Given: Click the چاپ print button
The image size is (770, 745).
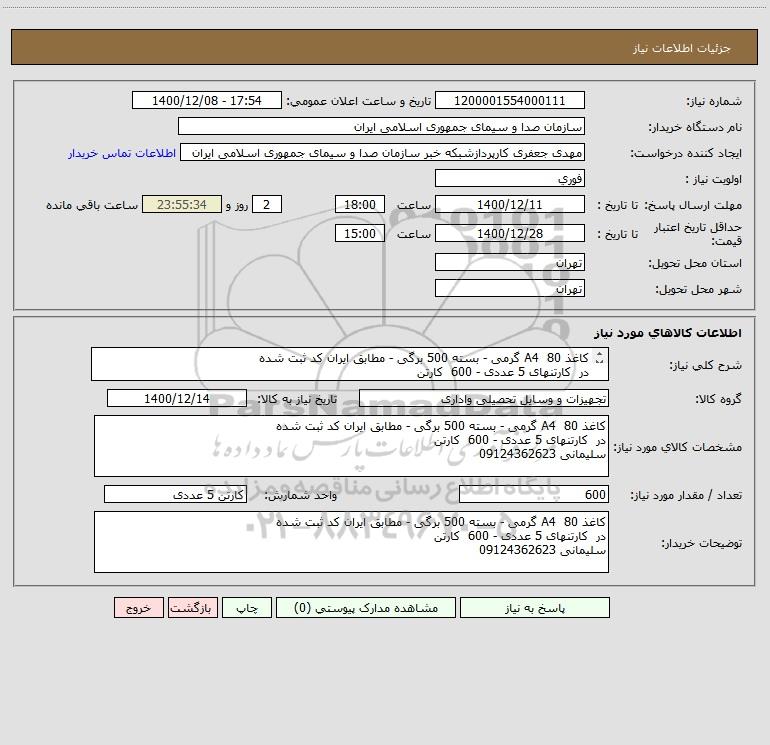Looking at the screenshot, I should pyautogui.click(x=247, y=608).
